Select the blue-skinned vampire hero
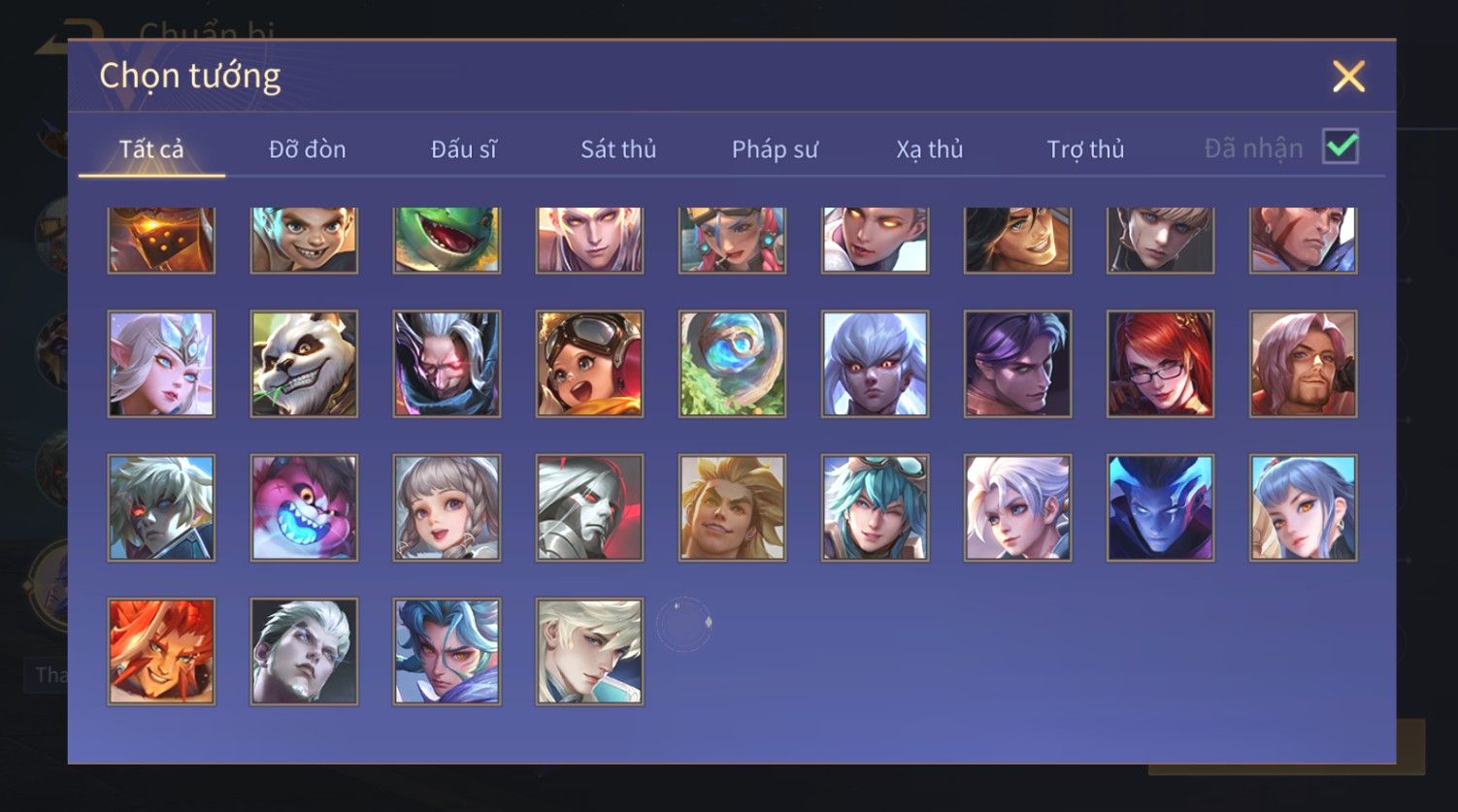 coord(1160,507)
